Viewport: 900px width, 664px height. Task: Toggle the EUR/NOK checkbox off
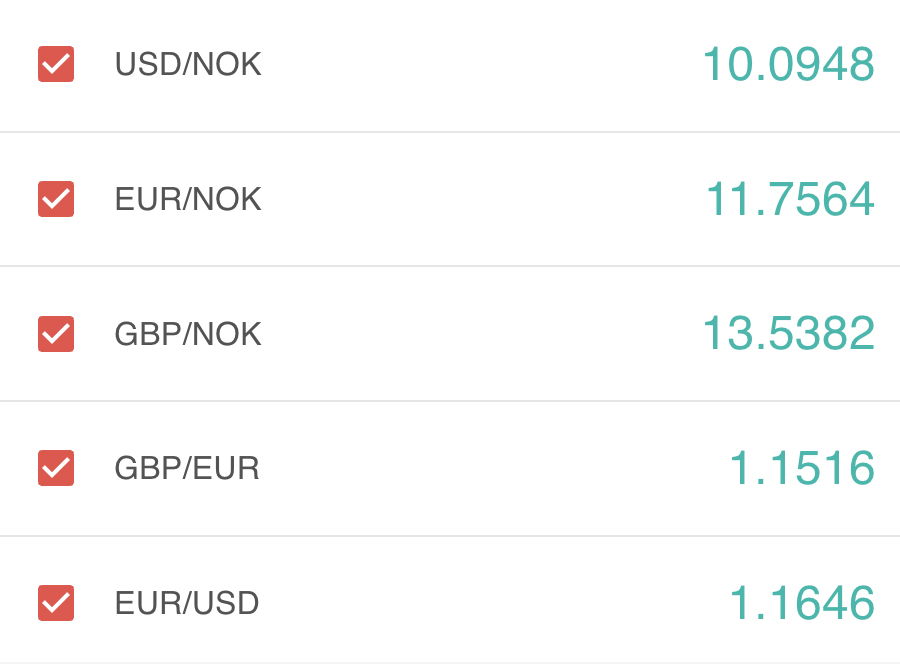[56, 199]
